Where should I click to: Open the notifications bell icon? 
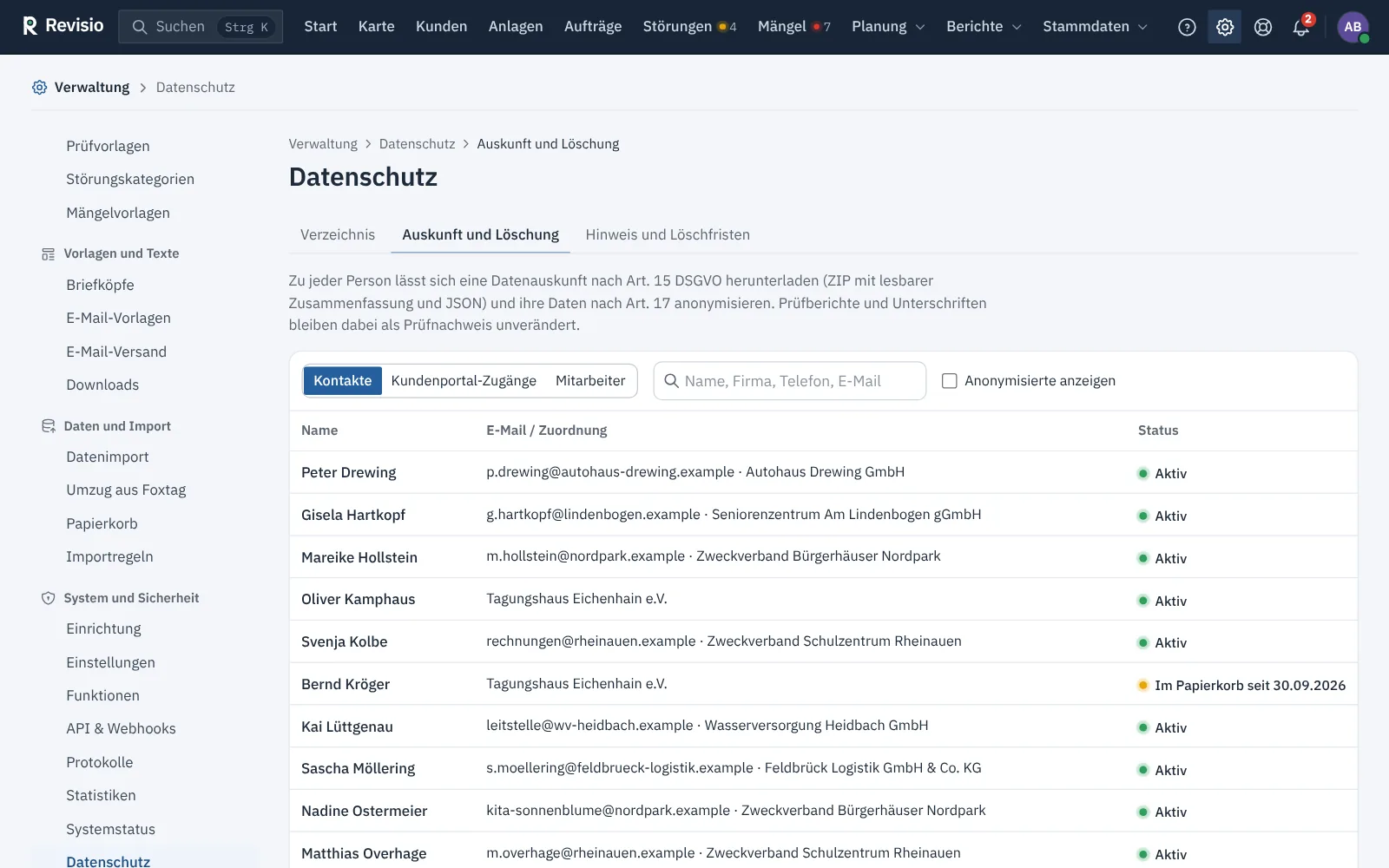point(1301,27)
